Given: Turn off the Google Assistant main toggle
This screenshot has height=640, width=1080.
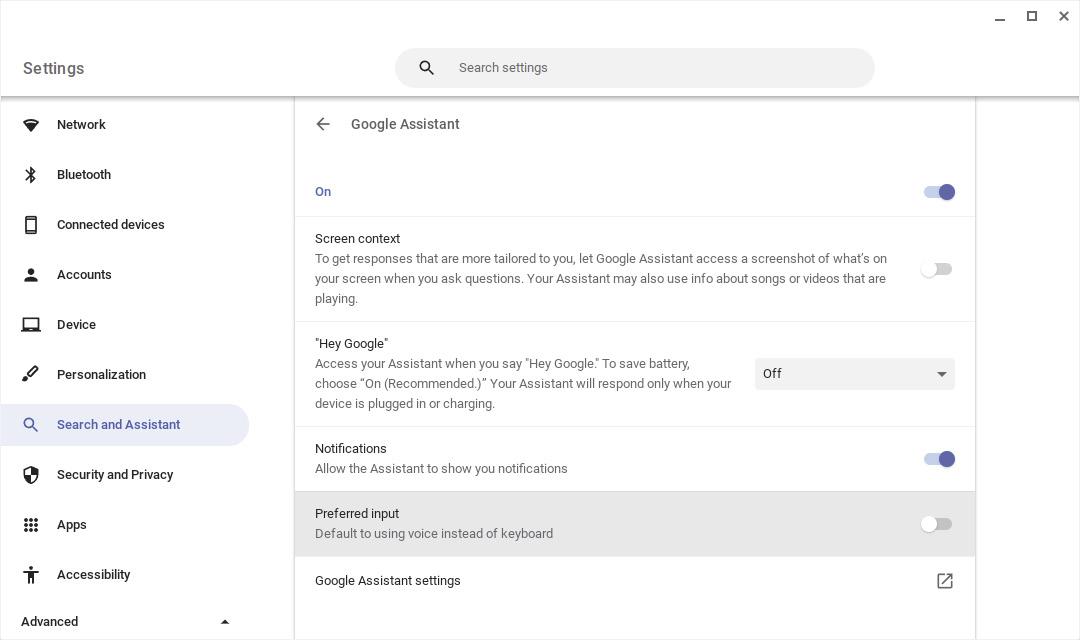Looking at the screenshot, I should click(x=939, y=192).
